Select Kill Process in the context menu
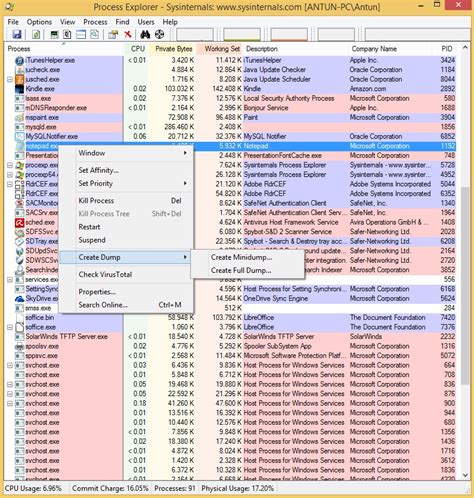This screenshot has height=498, width=474. 126,201
